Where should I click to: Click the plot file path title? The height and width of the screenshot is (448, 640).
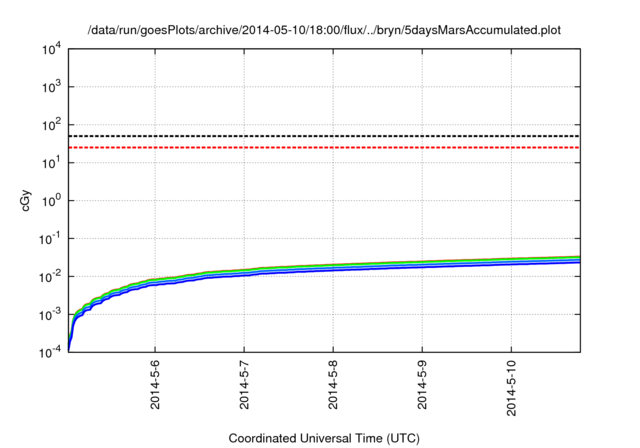(324, 30)
